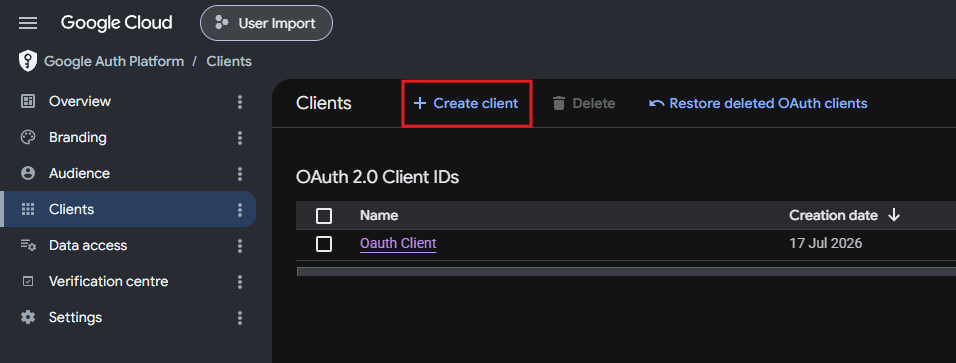Open the three-dot menu beside Data access
The height and width of the screenshot is (363, 956).
click(x=240, y=245)
